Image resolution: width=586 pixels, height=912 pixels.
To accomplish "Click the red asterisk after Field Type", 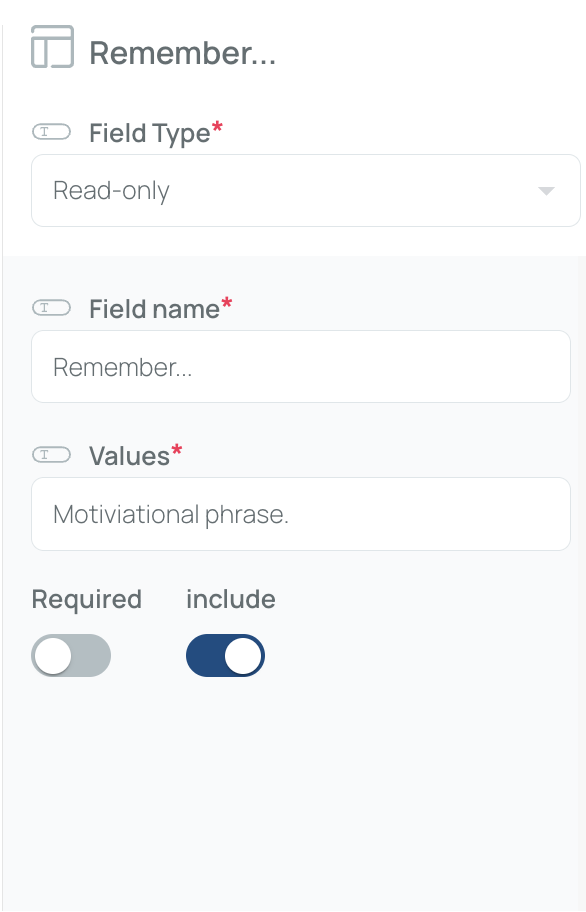I will (x=217, y=127).
